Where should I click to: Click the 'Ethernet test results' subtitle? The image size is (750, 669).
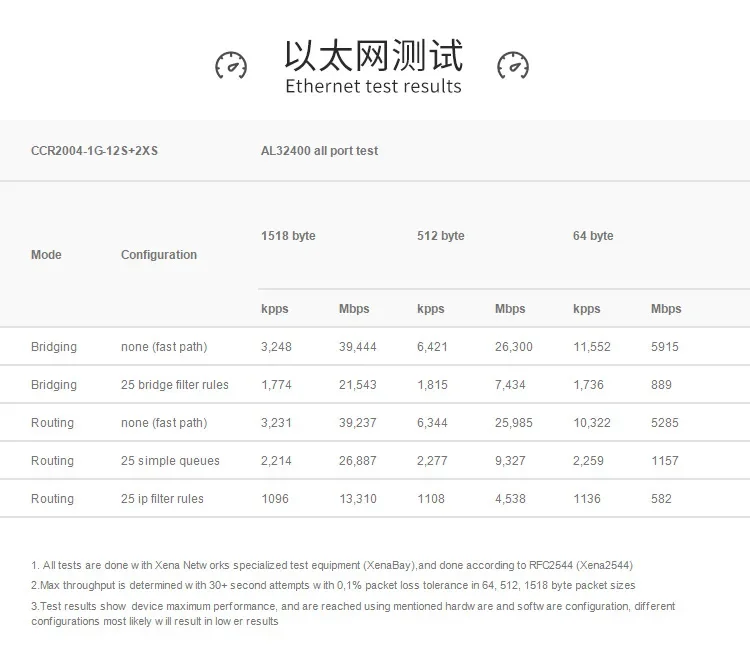coord(374,87)
